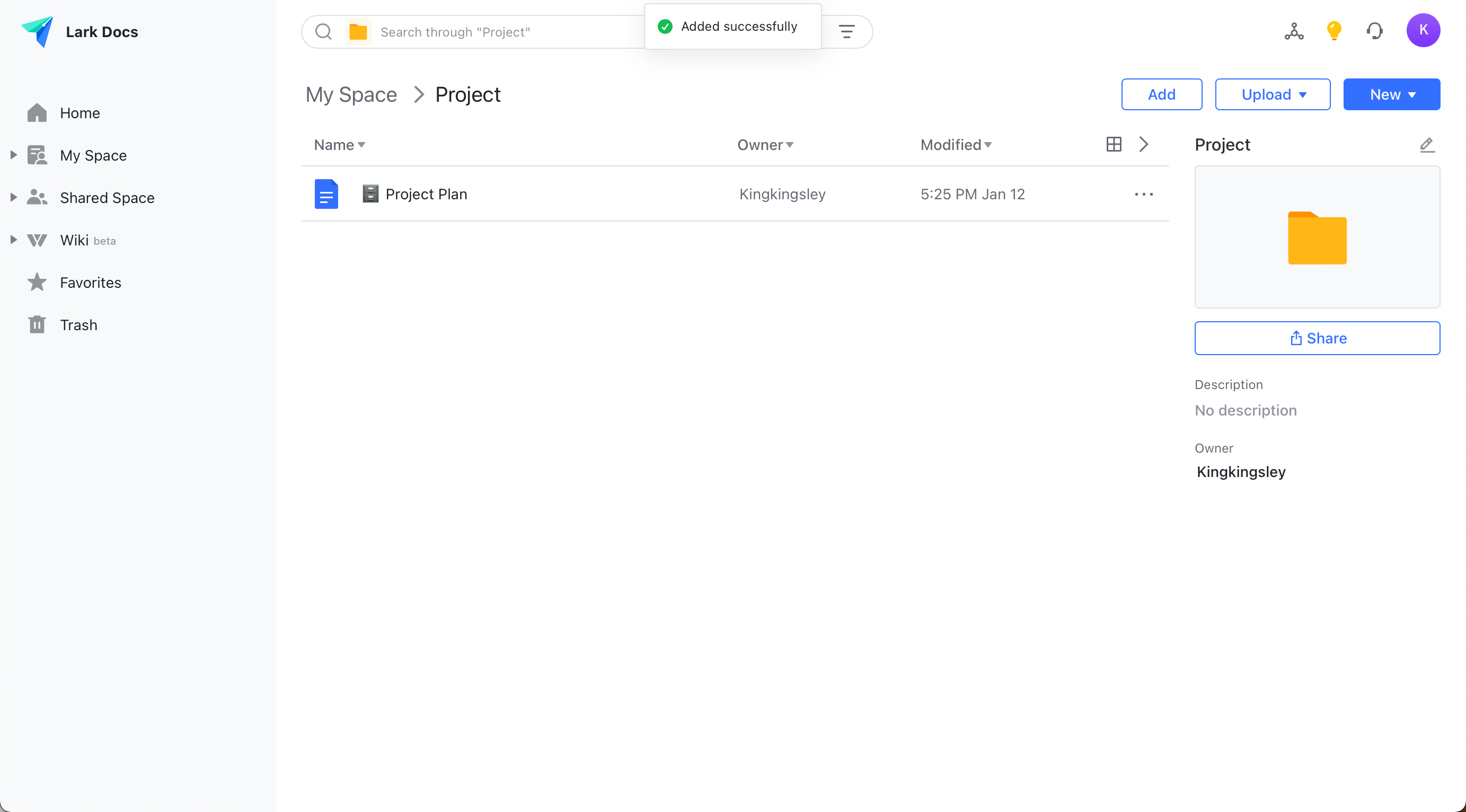Click the Project Plan document icon
The width and height of the screenshot is (1466, 812).
[x=326, y=193]
